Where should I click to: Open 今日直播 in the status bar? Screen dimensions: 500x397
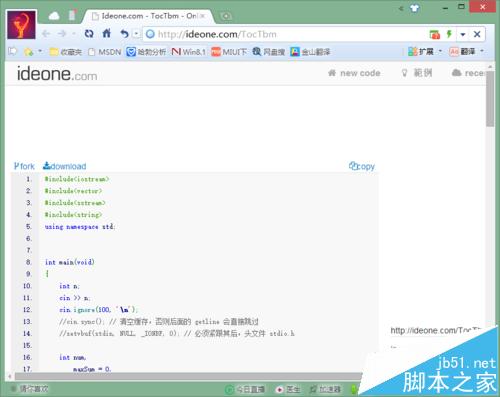pyautogui.click(x=246, y=389)
